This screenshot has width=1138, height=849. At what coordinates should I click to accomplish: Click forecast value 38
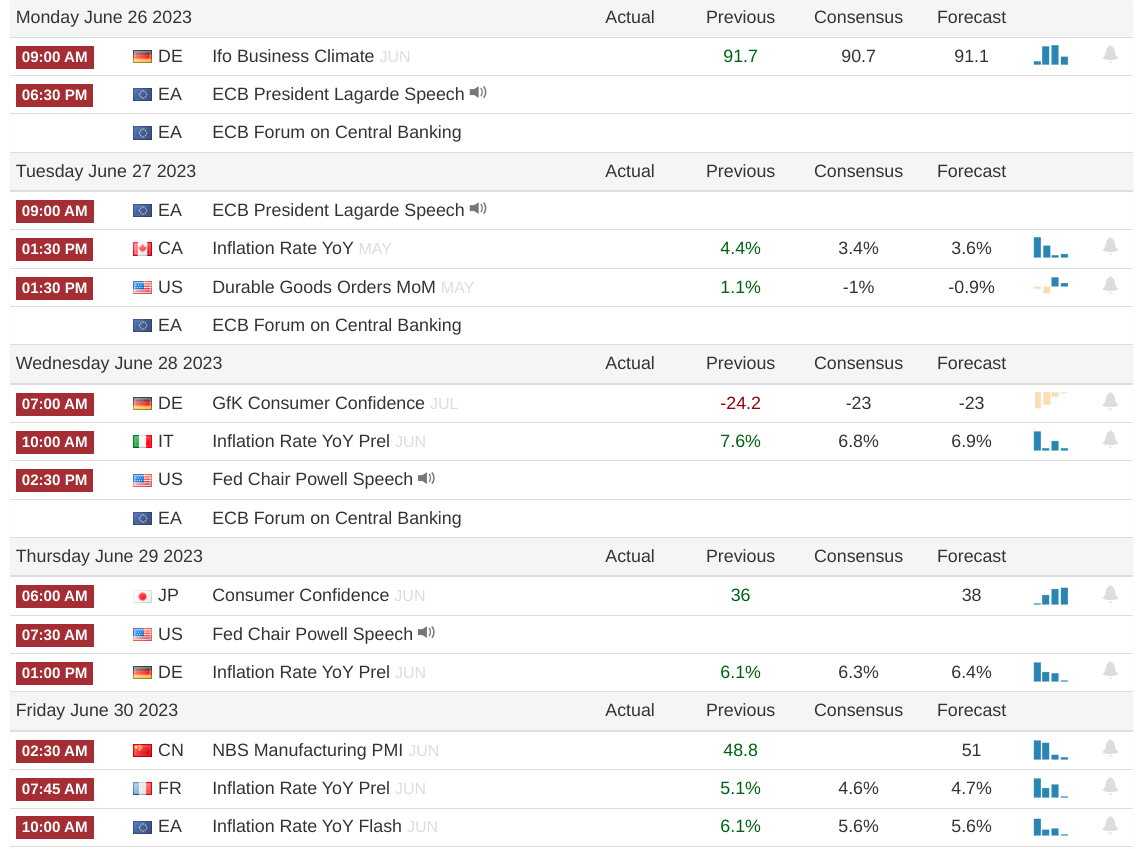click(x=971, y=595)
